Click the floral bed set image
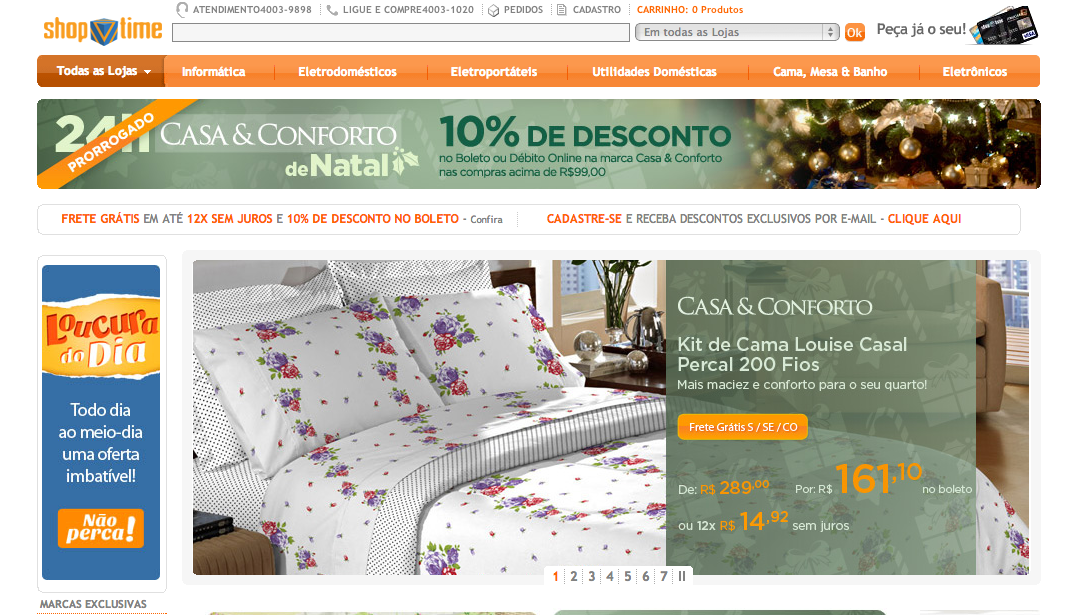The width and height of the screenshot is (1077, 615). pyautogui.click(x=429, y=417)
